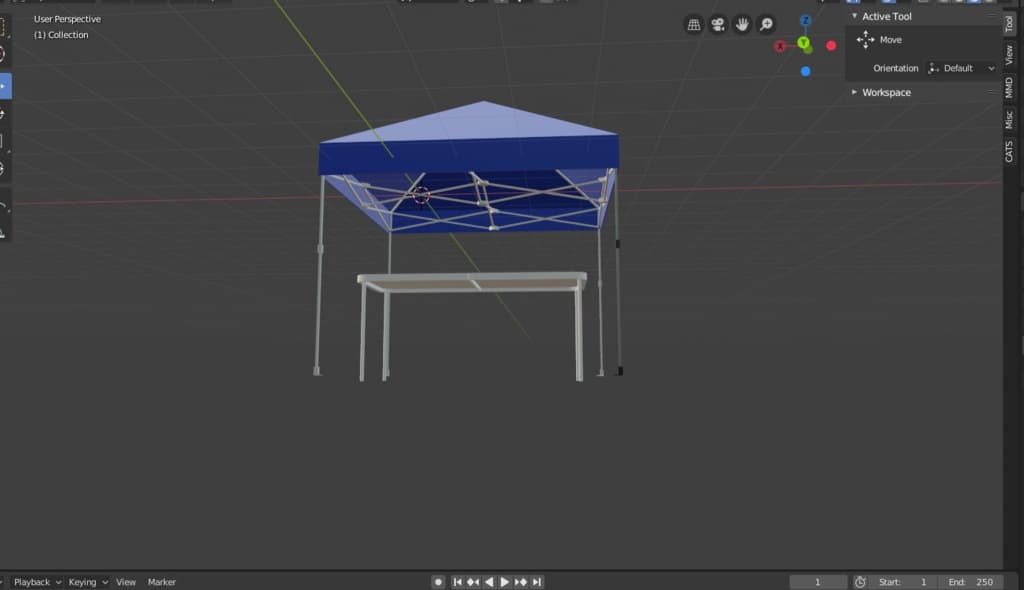The height and width of the screenshot is (590, 1024).
Task: Click the 'User Perspective' viewport label
Action: point(67,19)
